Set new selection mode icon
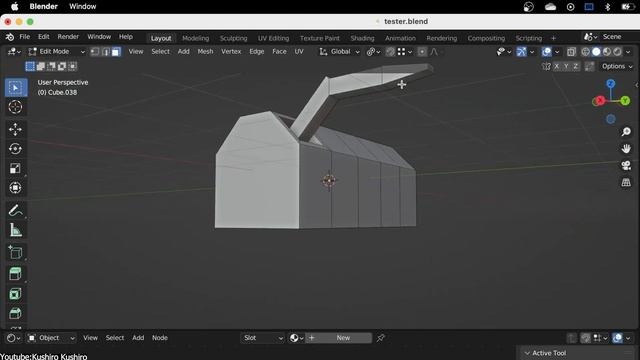The height and width of the screenshot is (360, 640). 30,66
